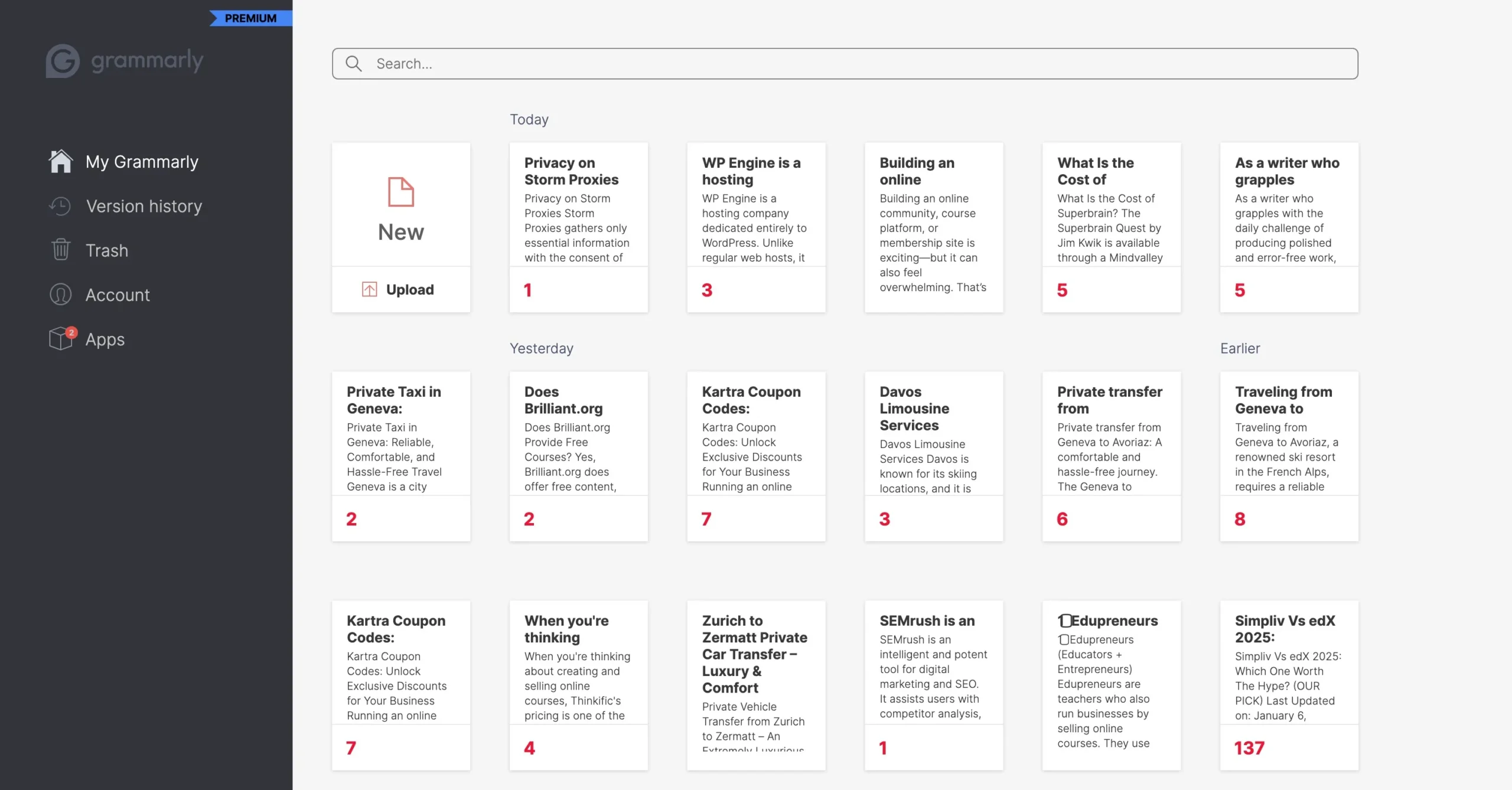Viewport: 1512px width, 790px height.
Task: Create a New document
Action: (x=401, y=204)
